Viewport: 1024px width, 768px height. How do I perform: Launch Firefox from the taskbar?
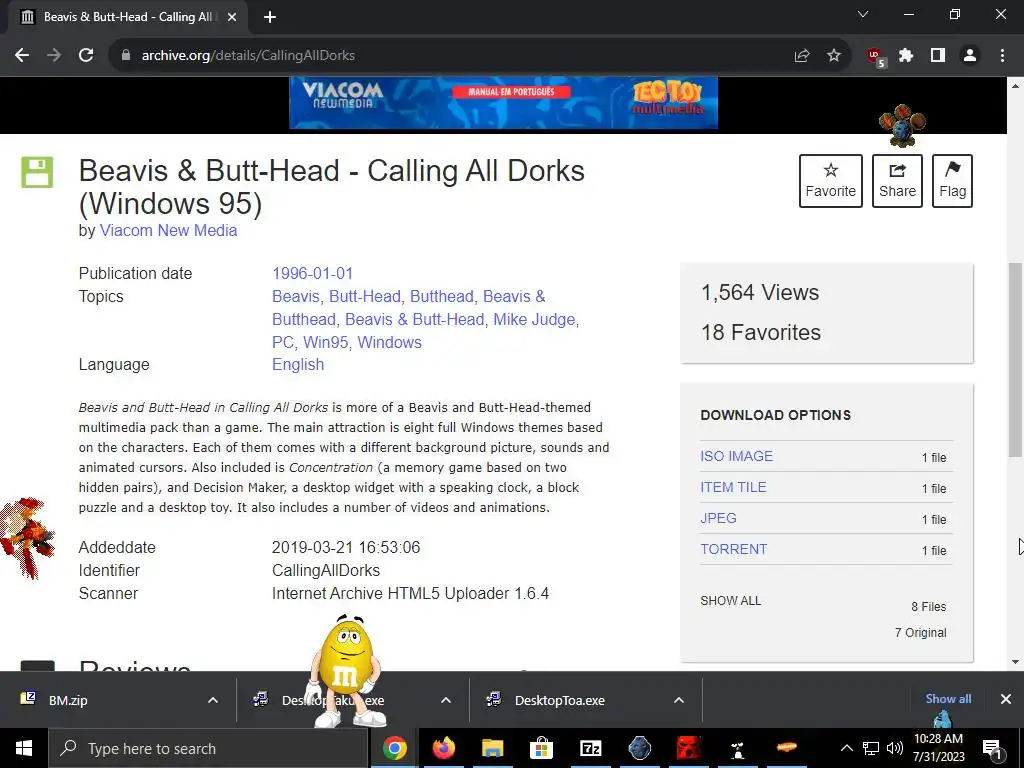pos(443,748)
